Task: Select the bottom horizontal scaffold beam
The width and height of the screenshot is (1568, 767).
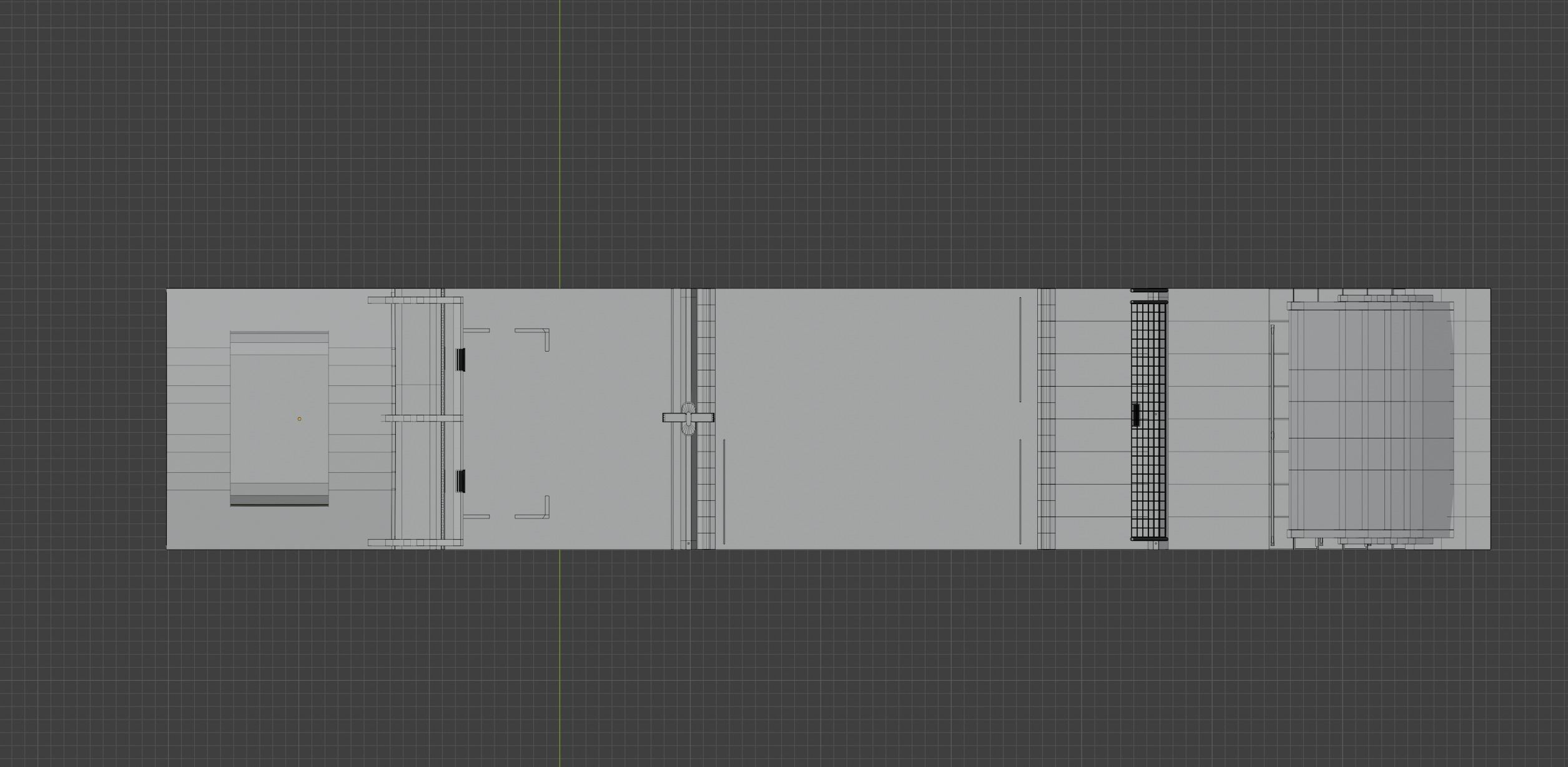Action: point(415,542)
